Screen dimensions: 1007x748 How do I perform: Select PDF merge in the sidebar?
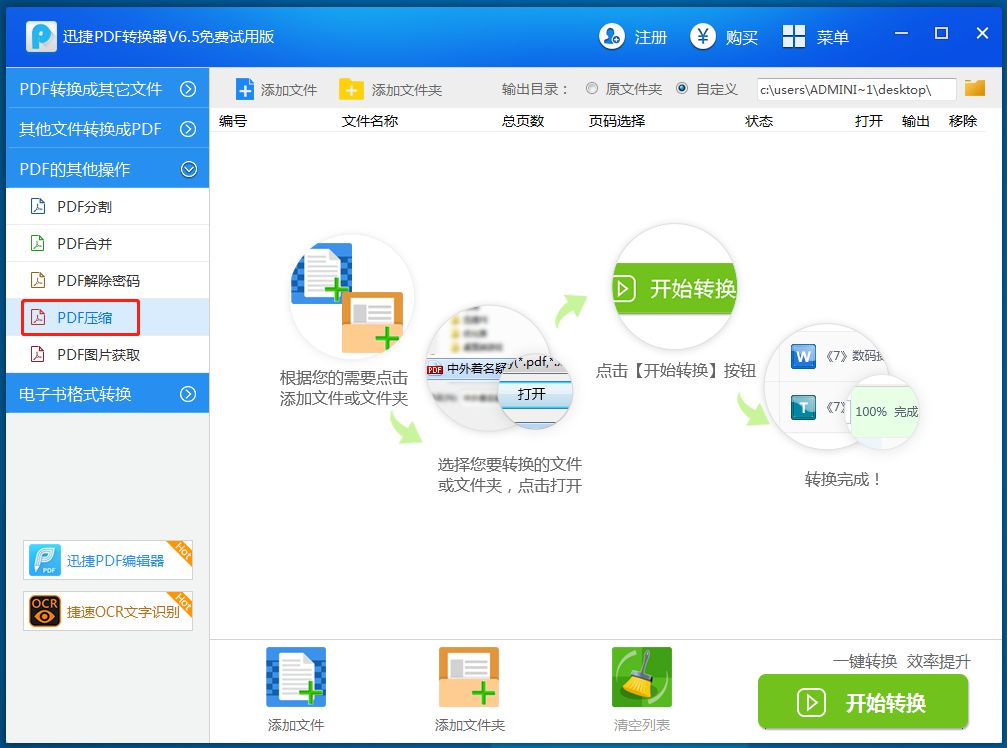84,244
